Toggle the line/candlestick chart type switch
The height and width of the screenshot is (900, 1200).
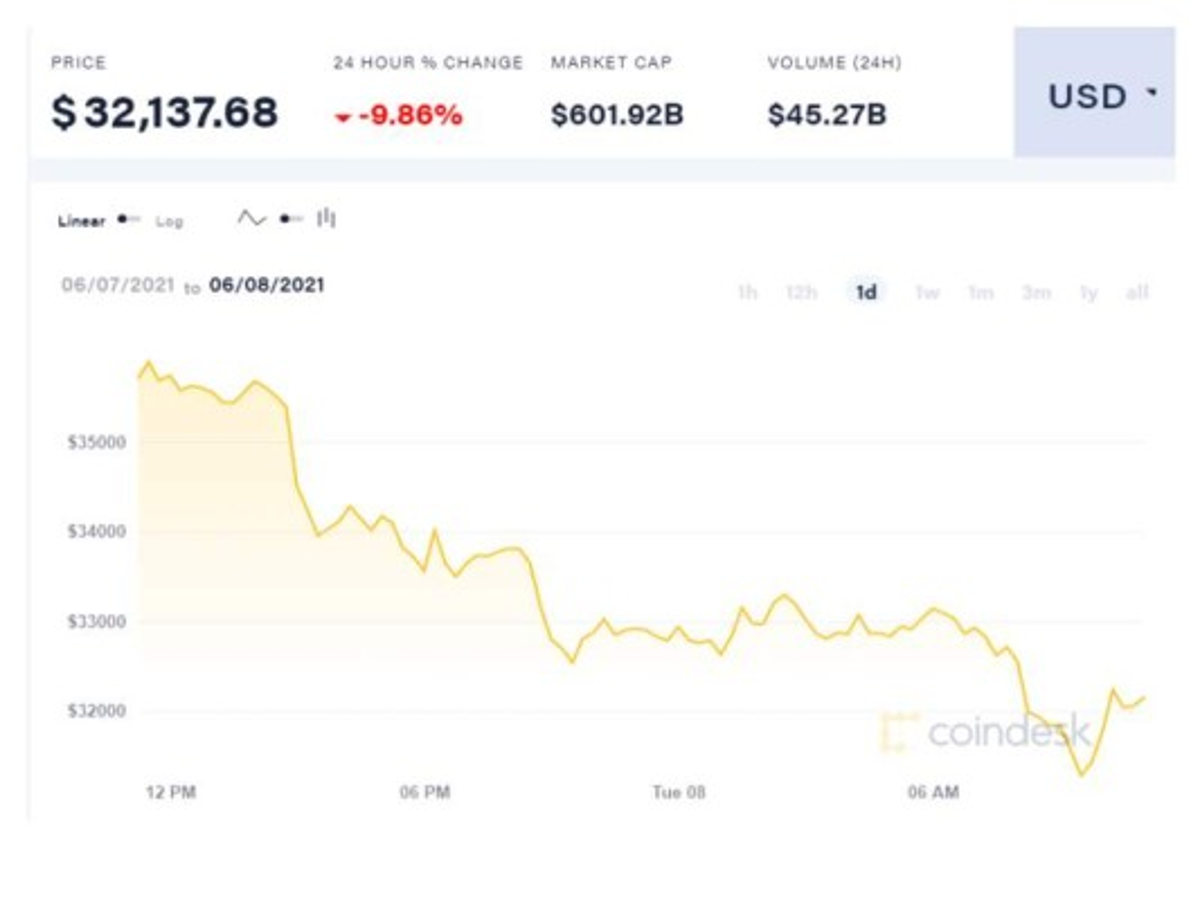coord(291,219)
